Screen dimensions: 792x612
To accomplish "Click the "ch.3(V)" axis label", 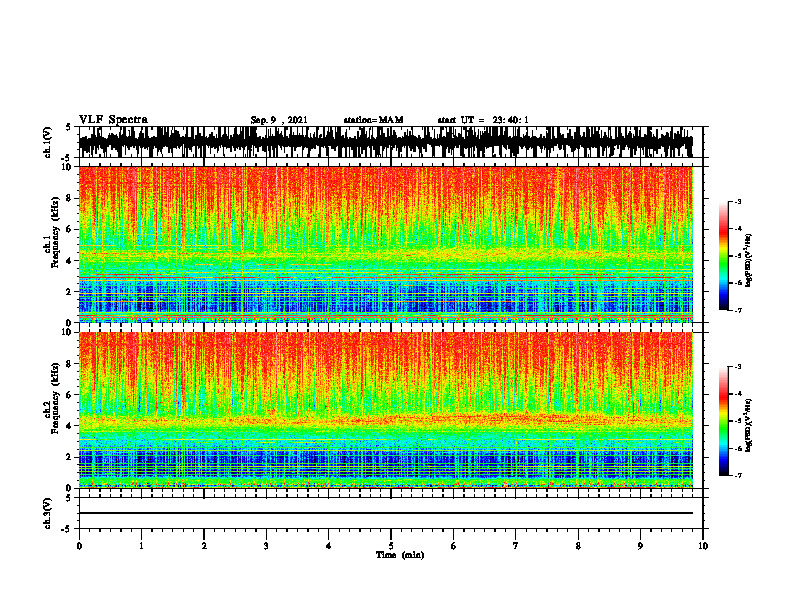I will click(48, 513).
